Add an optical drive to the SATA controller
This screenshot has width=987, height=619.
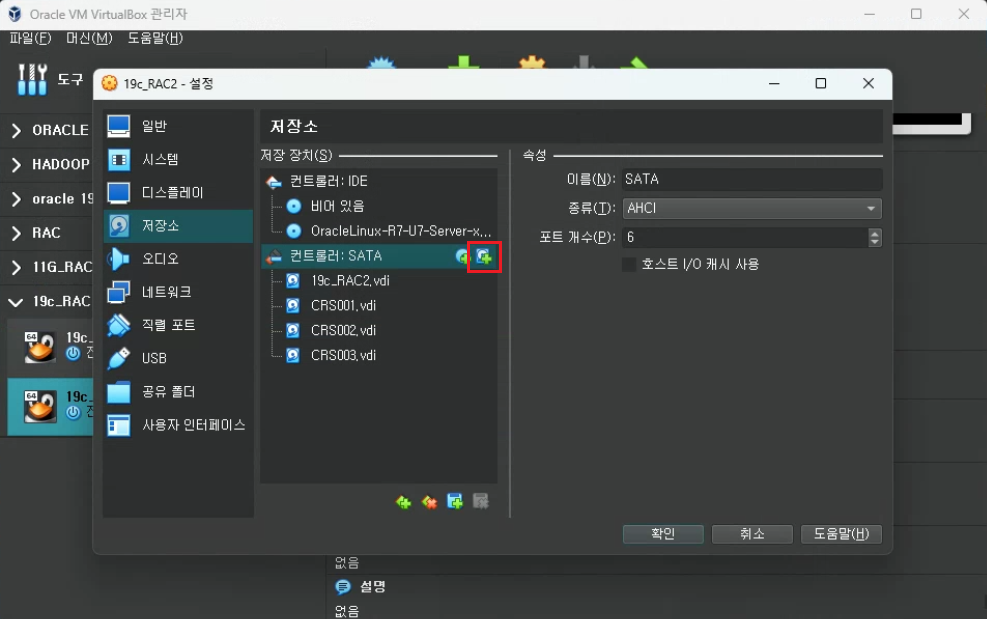tap(463, 256)
